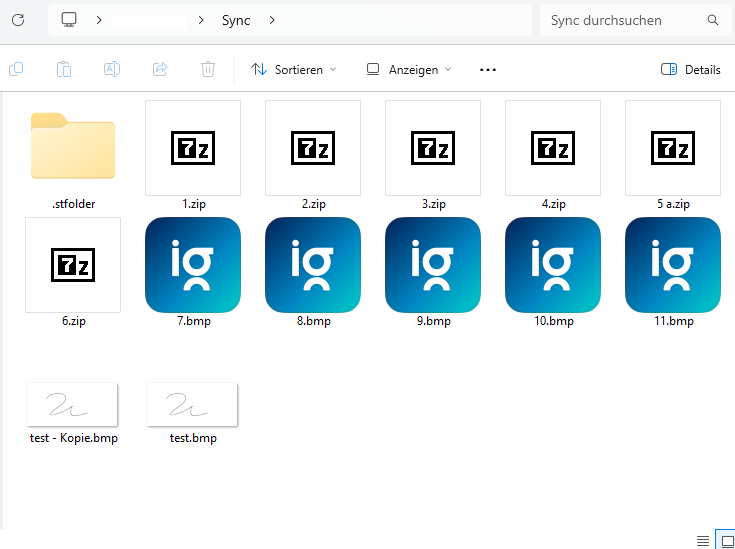Select the 1.zip archive icon
The width and height of the screenshot is (735, 549).
pyautogui.click(x=193, y=148)
